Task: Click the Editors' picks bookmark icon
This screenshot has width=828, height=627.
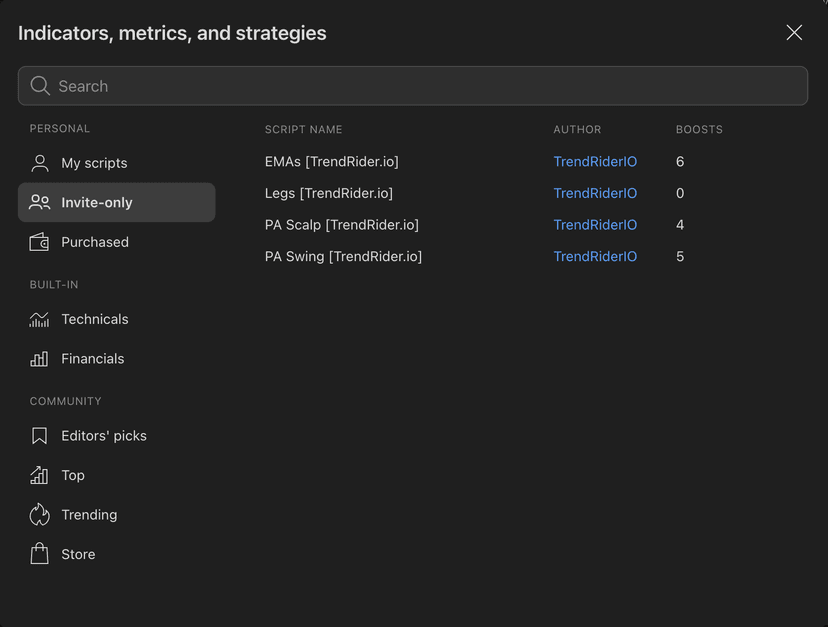Action: pos(40,436)
